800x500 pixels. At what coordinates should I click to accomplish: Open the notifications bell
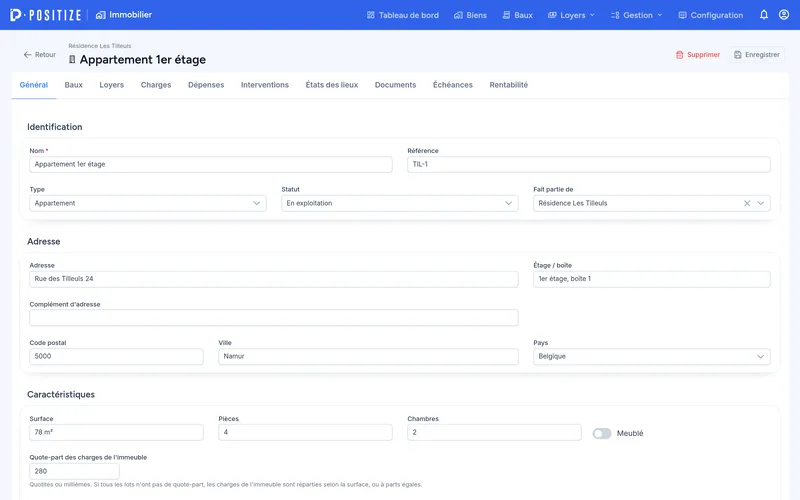tap(763, 15)
